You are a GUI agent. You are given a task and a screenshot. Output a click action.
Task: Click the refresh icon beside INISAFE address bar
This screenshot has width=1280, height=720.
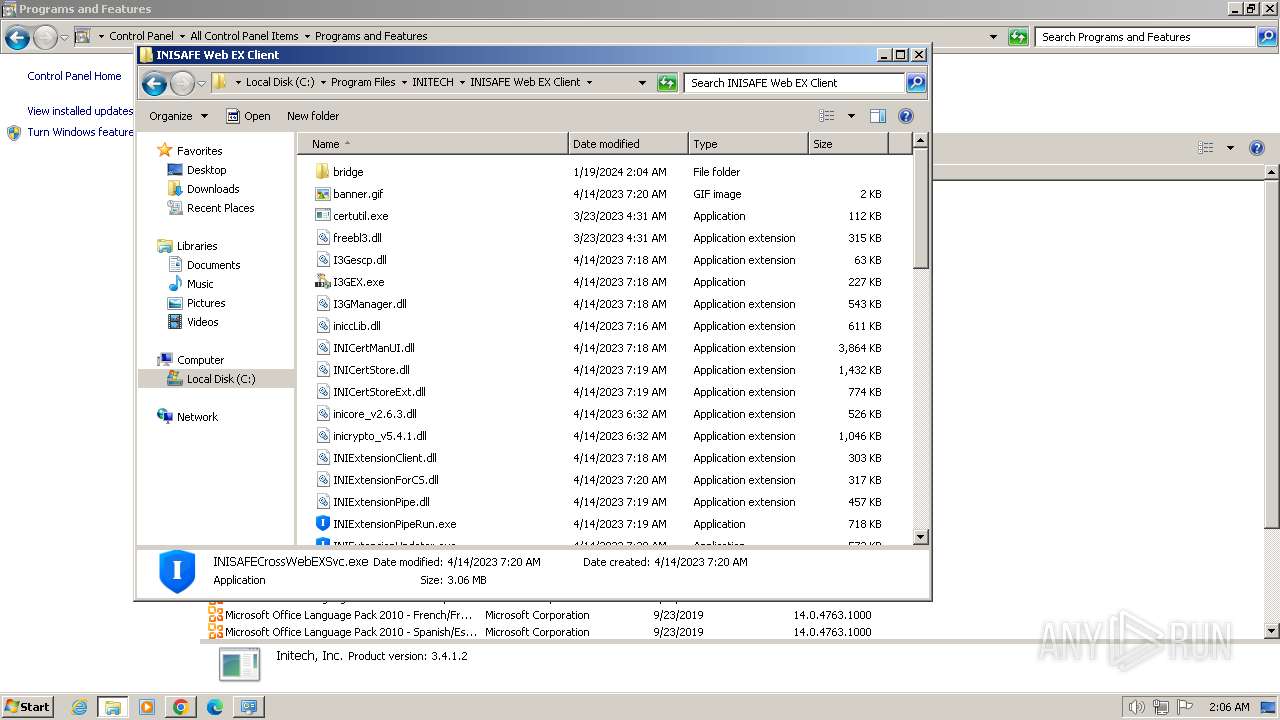[x=667, y=83]
